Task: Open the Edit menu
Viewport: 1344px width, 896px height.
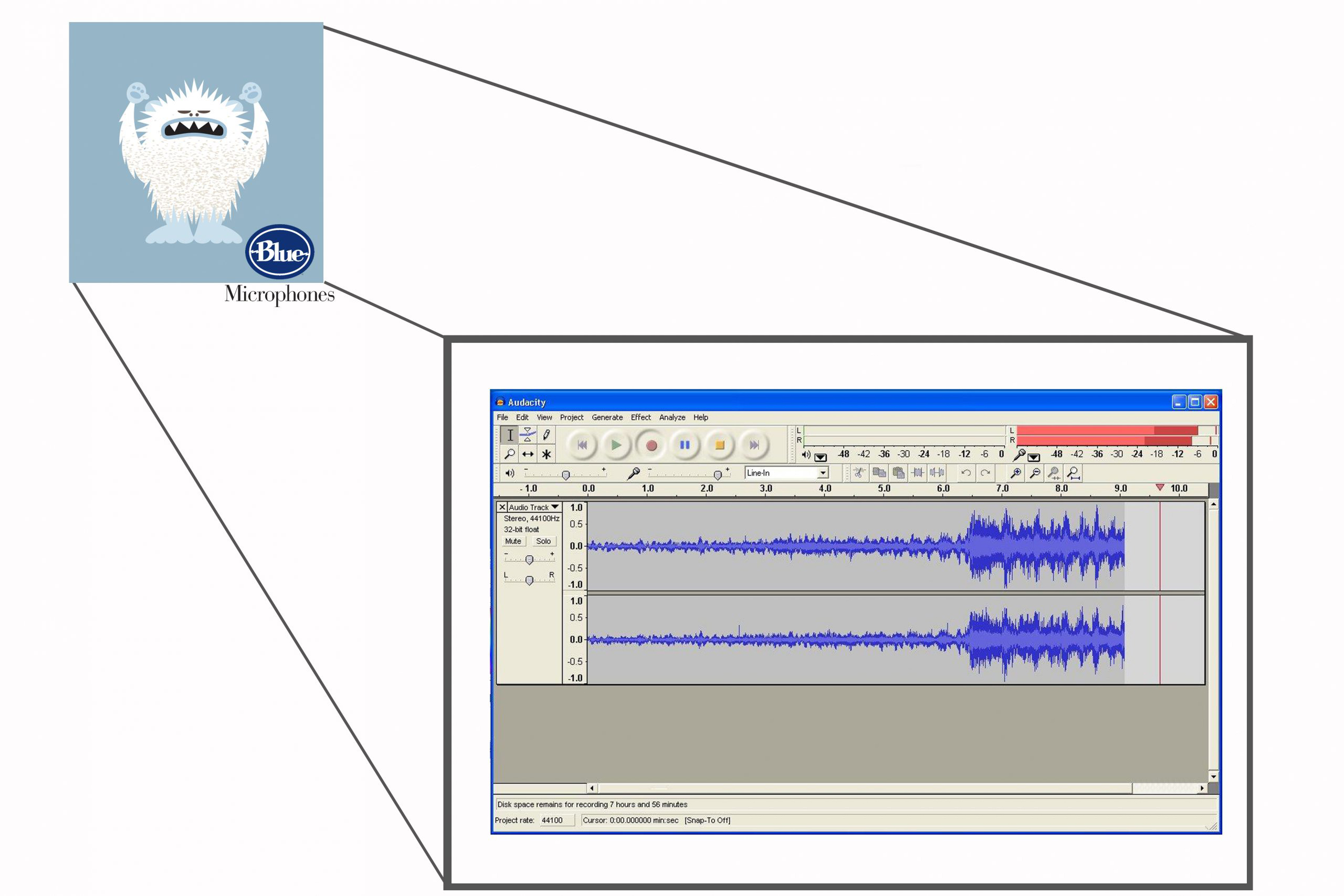Action: [522, 417]
